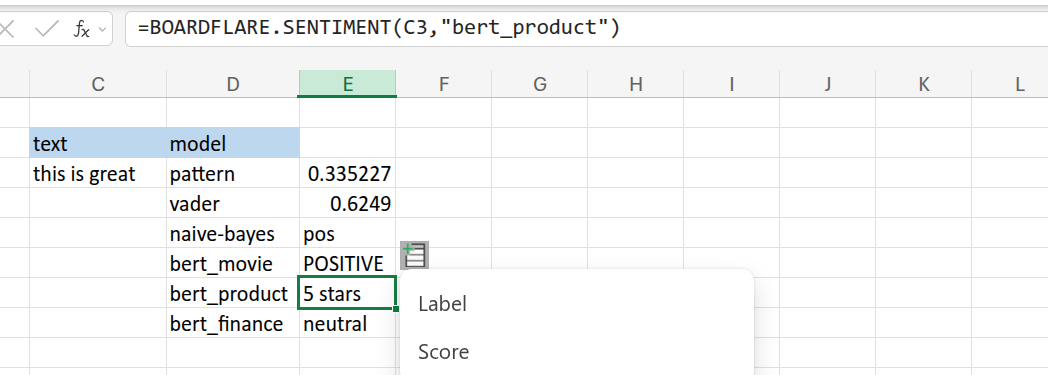Select the cell showing 'neutral'

348,324
